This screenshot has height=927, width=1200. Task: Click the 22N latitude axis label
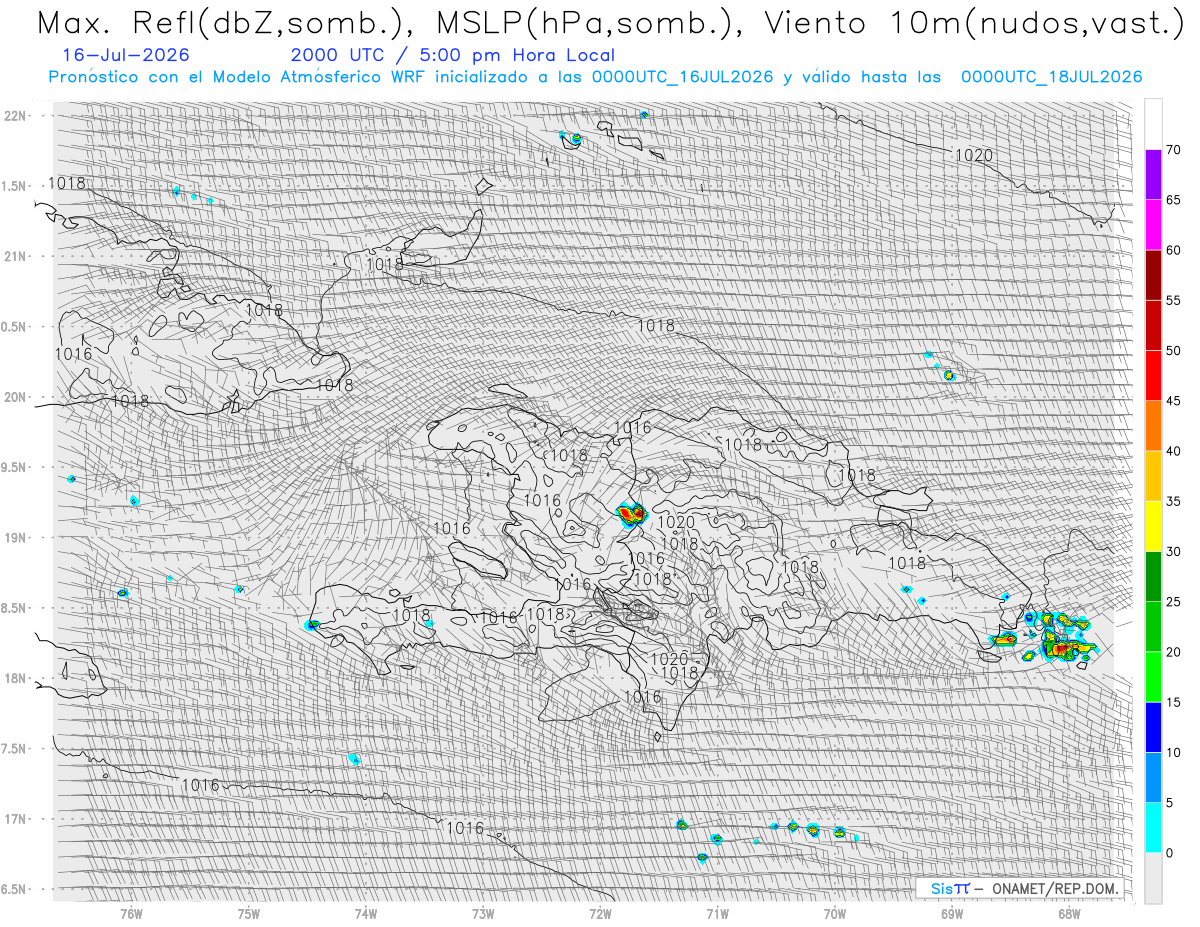(17, 116)
